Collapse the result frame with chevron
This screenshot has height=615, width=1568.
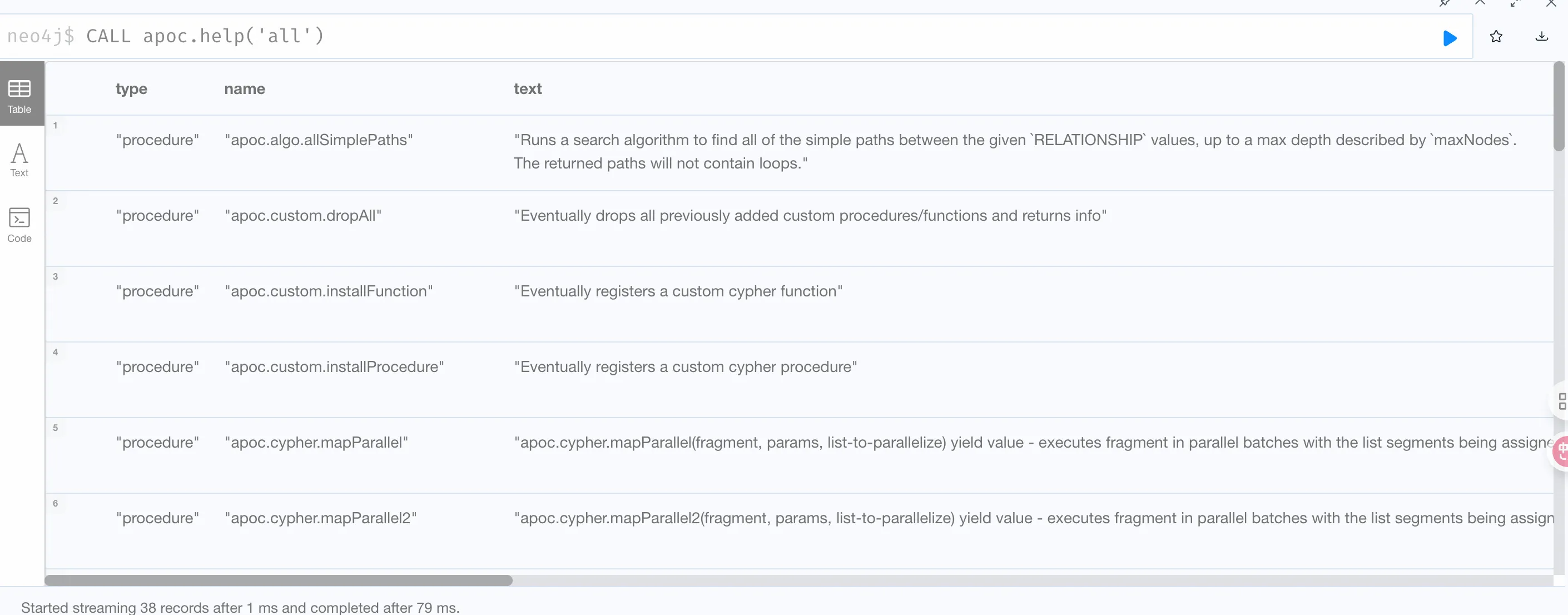pos(1480,3)
